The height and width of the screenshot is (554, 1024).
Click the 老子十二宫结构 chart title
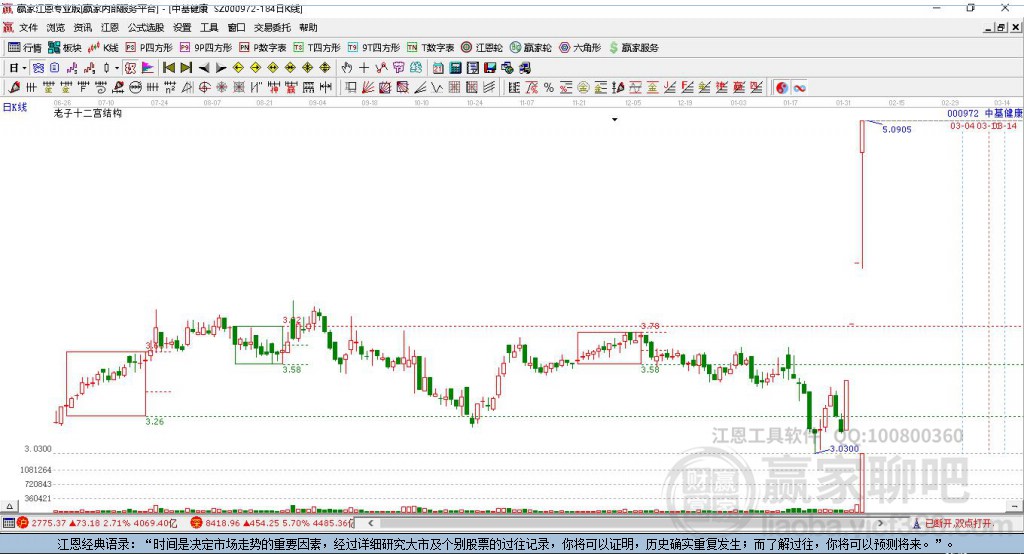point(88,113)
